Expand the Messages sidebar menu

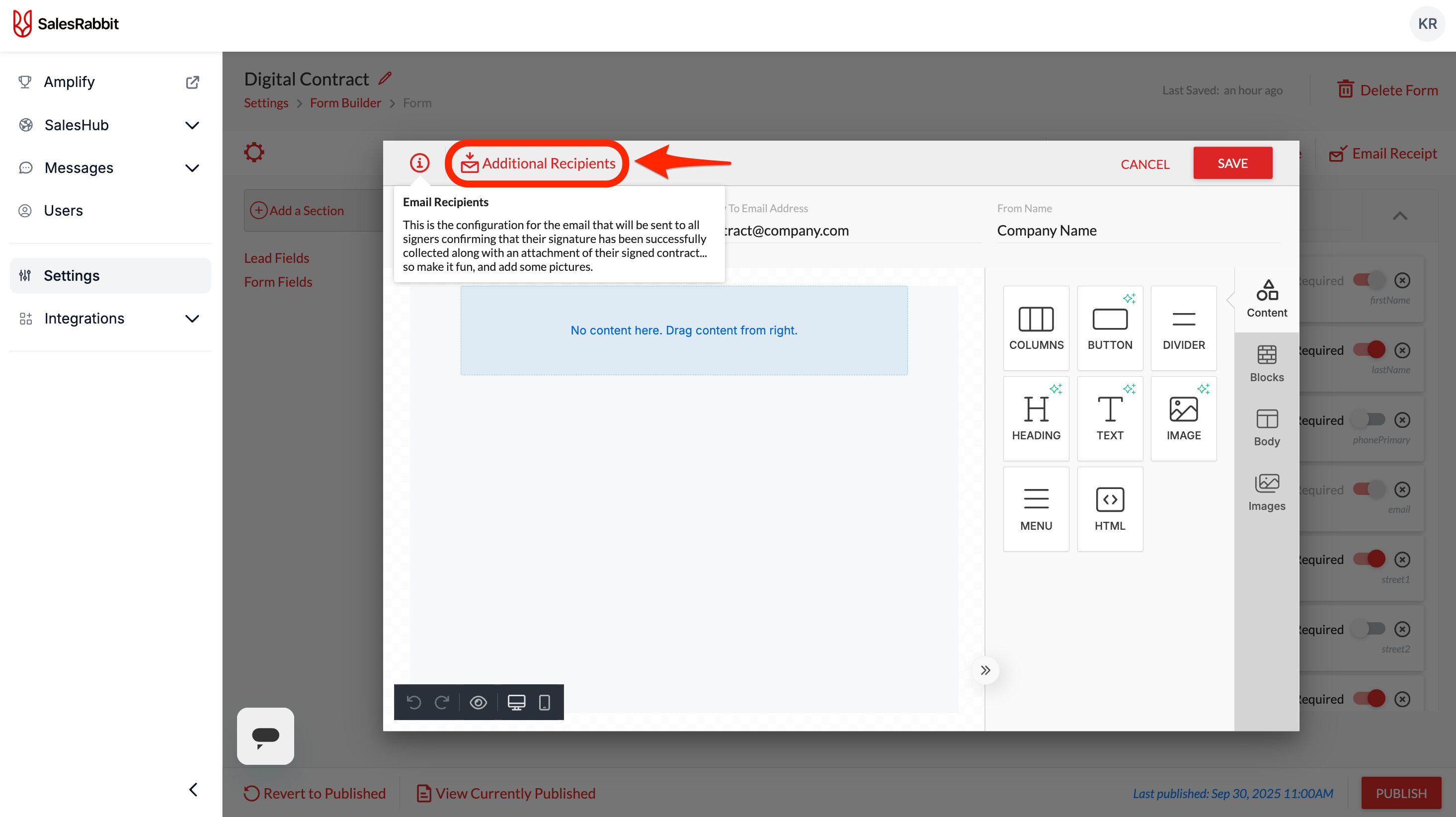[x=192, y=168]
